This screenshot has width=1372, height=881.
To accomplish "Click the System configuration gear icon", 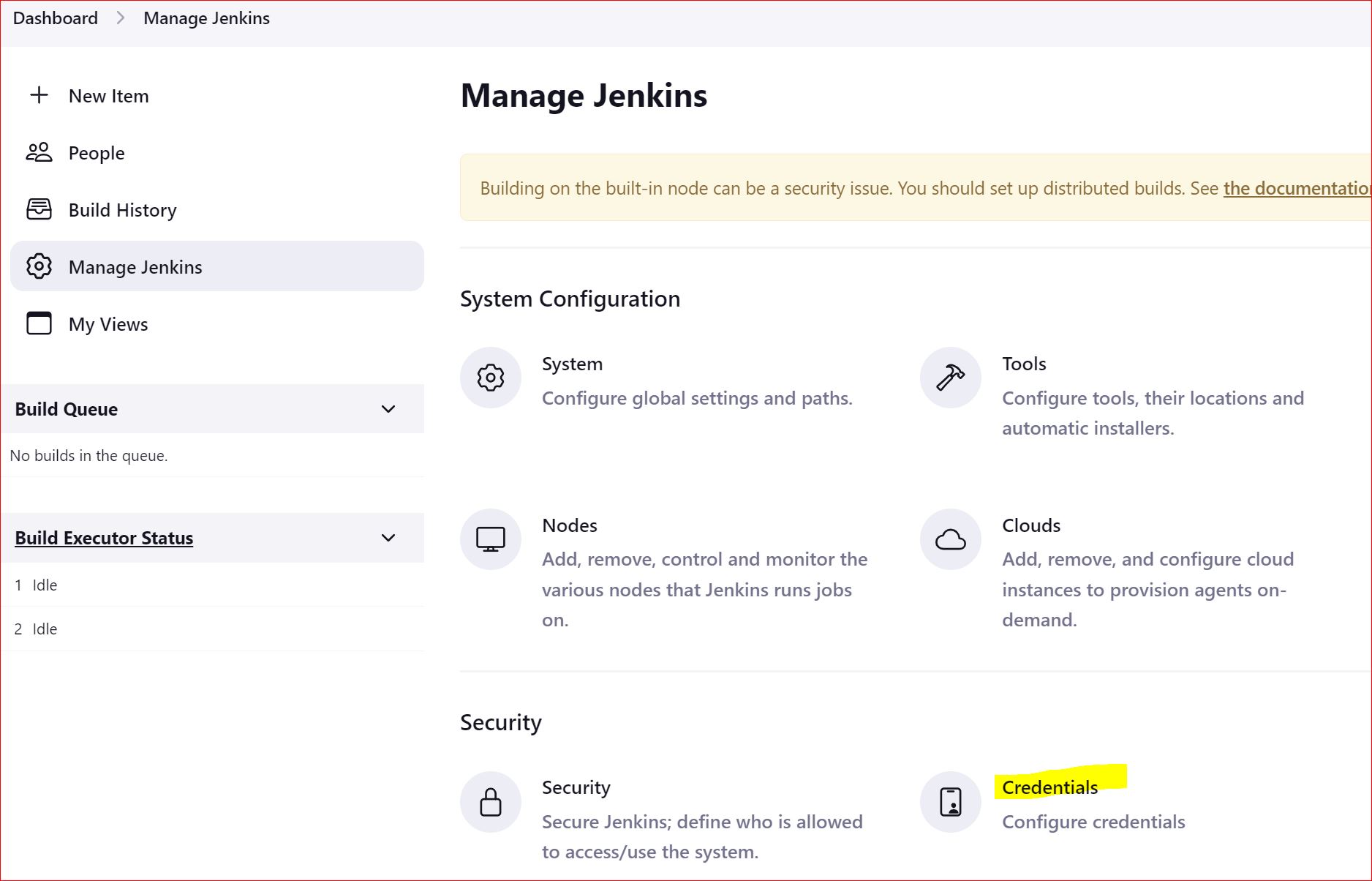I will coord(490,378).
